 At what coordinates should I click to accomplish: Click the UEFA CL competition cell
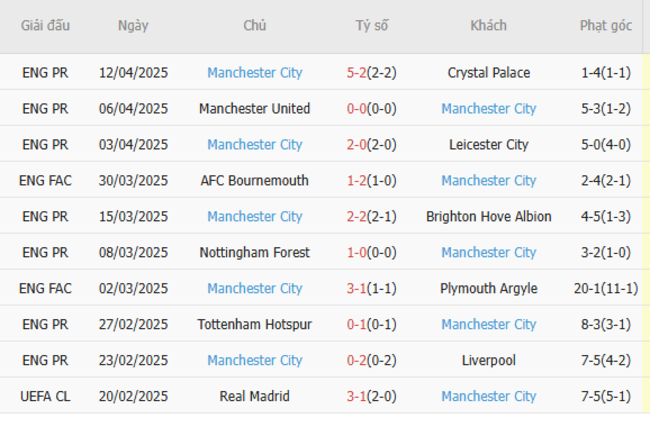click(46, 397)
